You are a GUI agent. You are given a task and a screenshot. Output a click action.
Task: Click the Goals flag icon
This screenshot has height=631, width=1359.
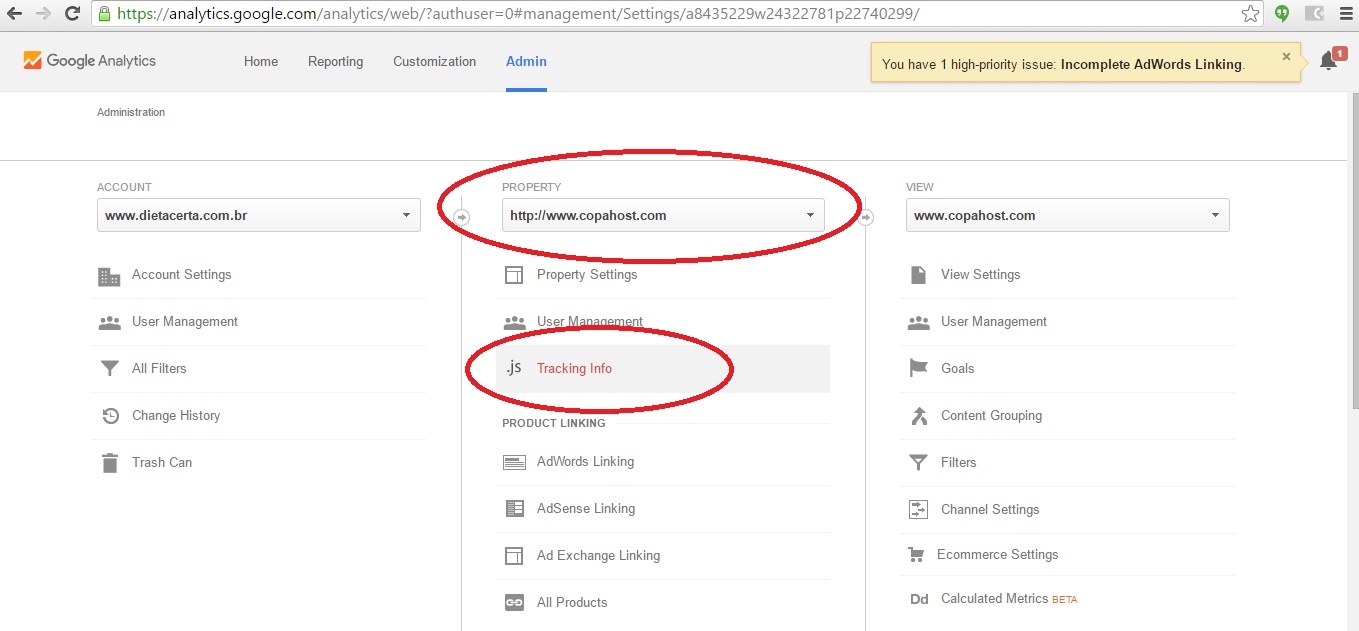click(x=918, y=369)
